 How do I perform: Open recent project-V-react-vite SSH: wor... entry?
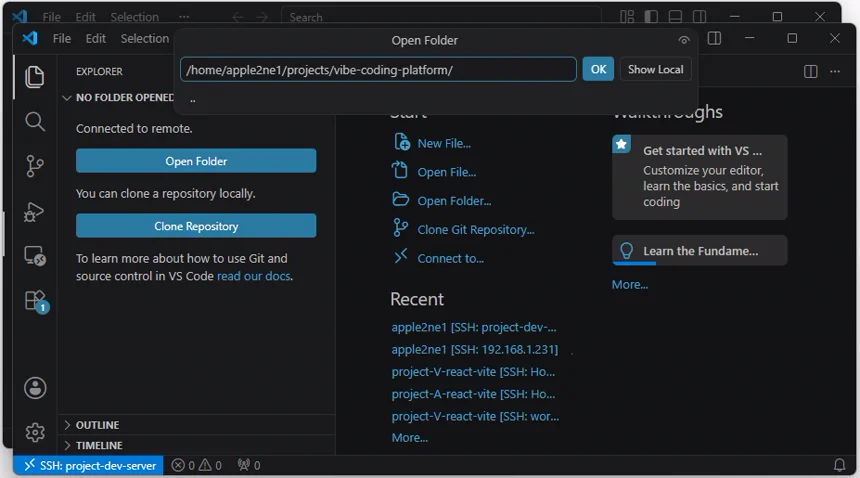tap(475, 417)
